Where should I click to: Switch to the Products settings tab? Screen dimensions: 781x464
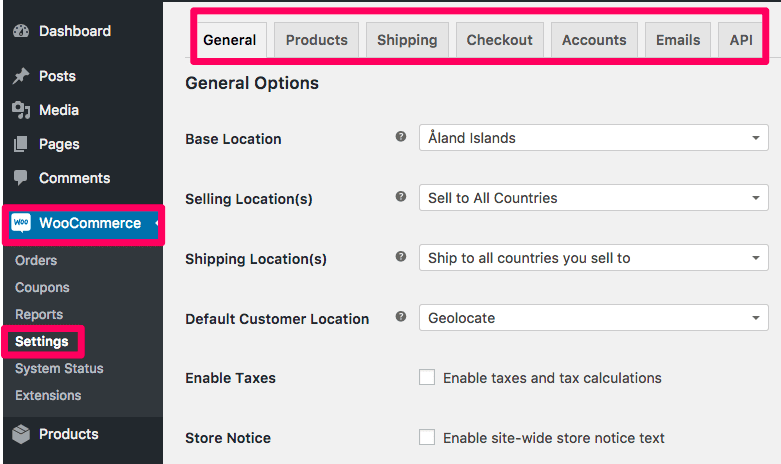[x=317, y=40]
